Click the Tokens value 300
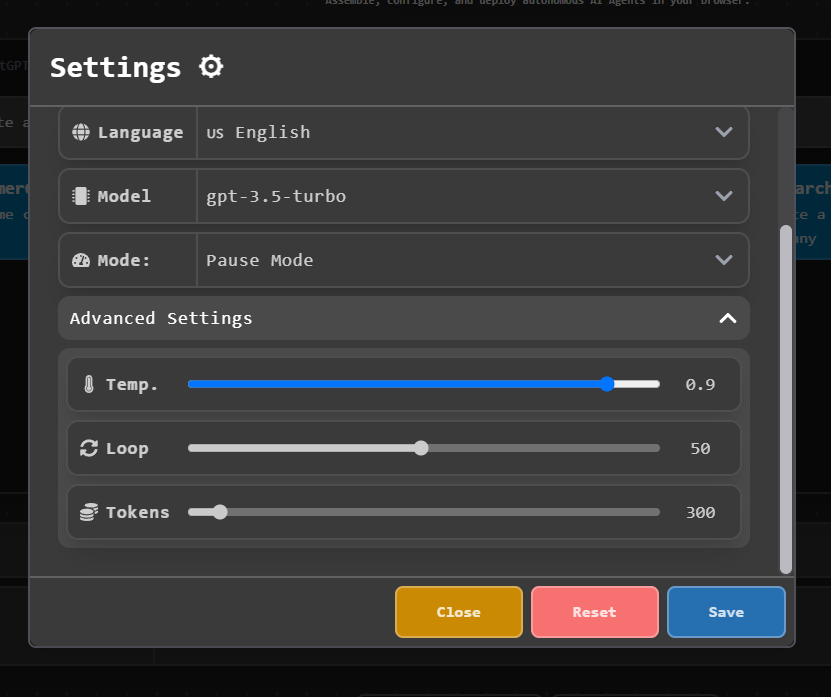831x697 pixels. point(700,513)
